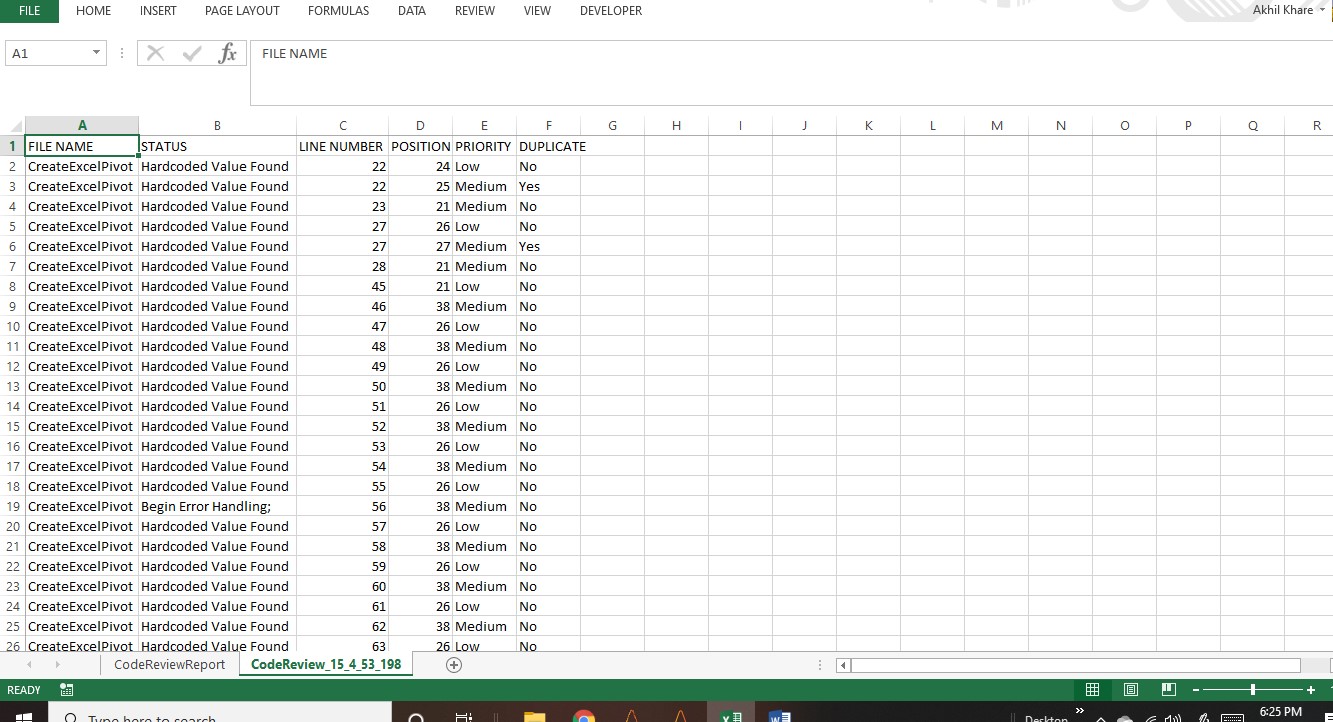Select the LINE NUMBER header cell
This screenshot has width=1333, height=722.
tap(342, 146)
